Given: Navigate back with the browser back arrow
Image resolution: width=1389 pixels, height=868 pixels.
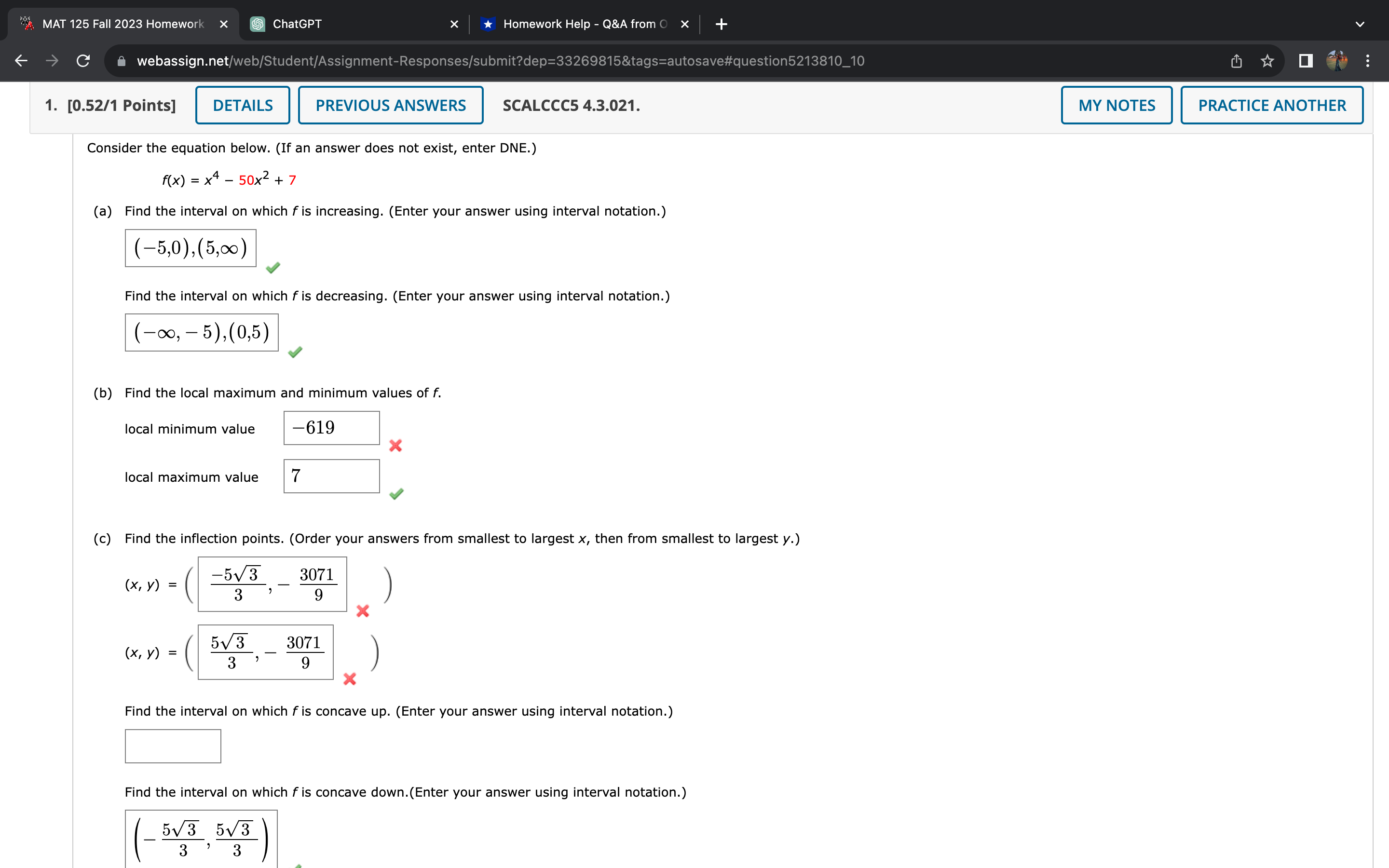Looking at the screenshot, I should coord(21,61).
